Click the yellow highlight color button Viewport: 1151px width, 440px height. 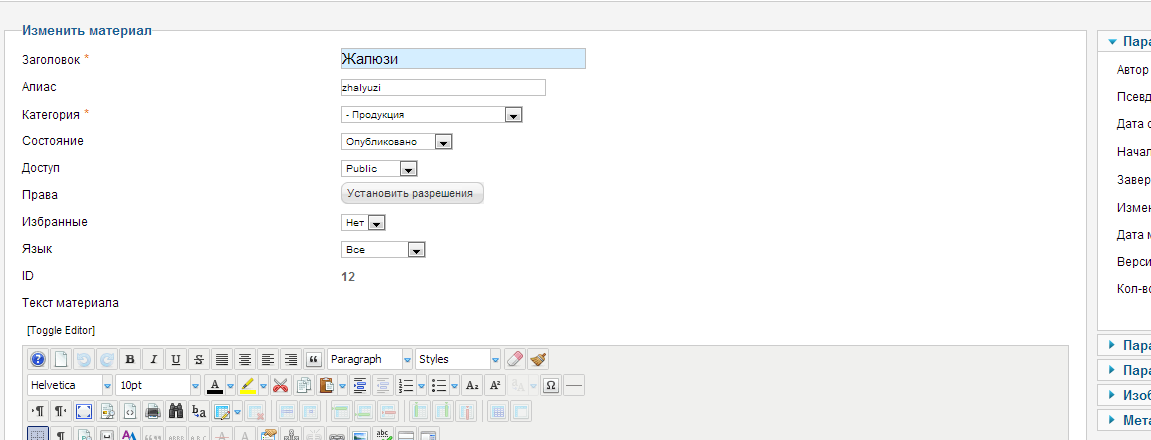tap(248, 385)
